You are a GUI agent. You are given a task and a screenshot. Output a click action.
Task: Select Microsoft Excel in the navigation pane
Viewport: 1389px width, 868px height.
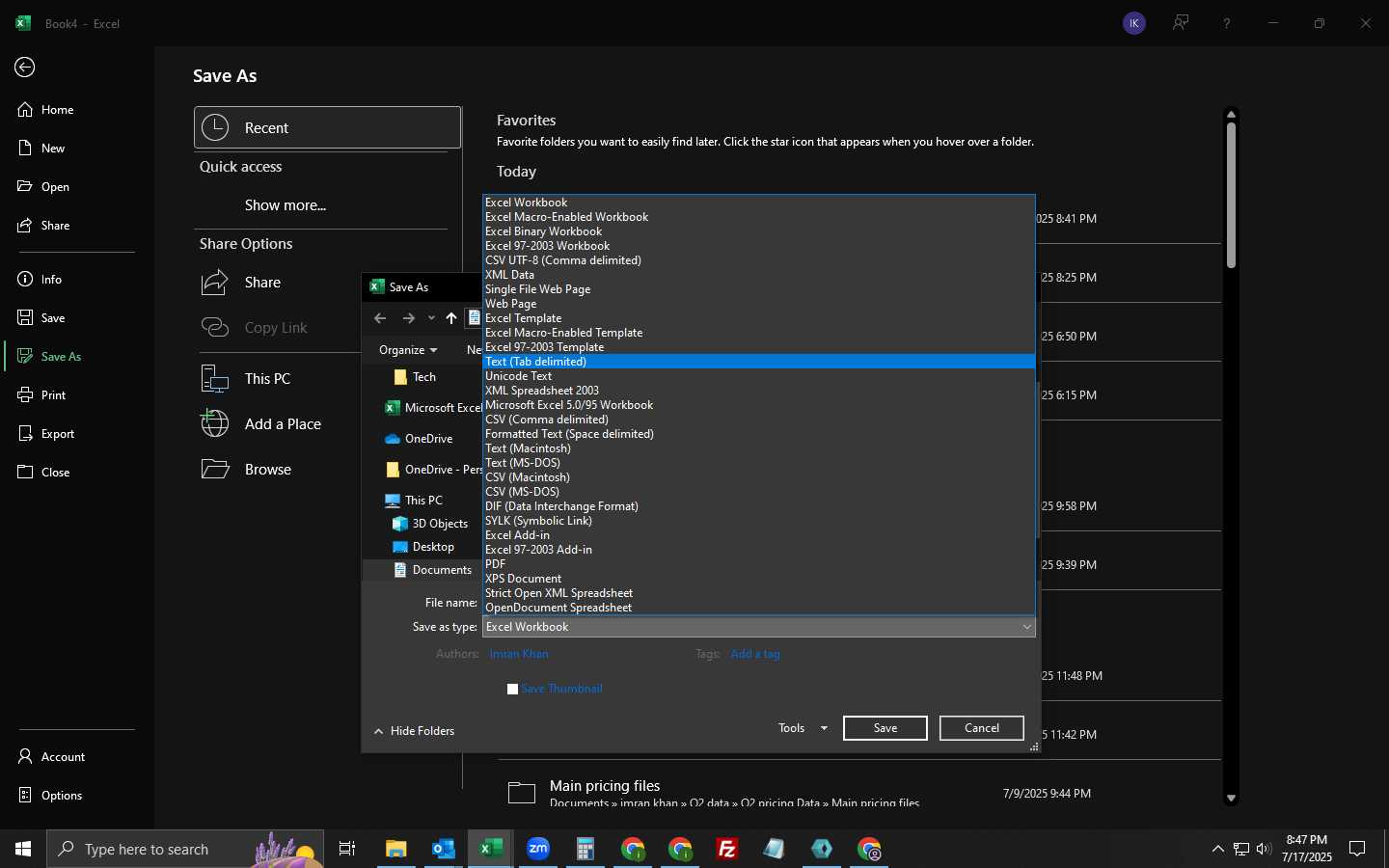433,408
